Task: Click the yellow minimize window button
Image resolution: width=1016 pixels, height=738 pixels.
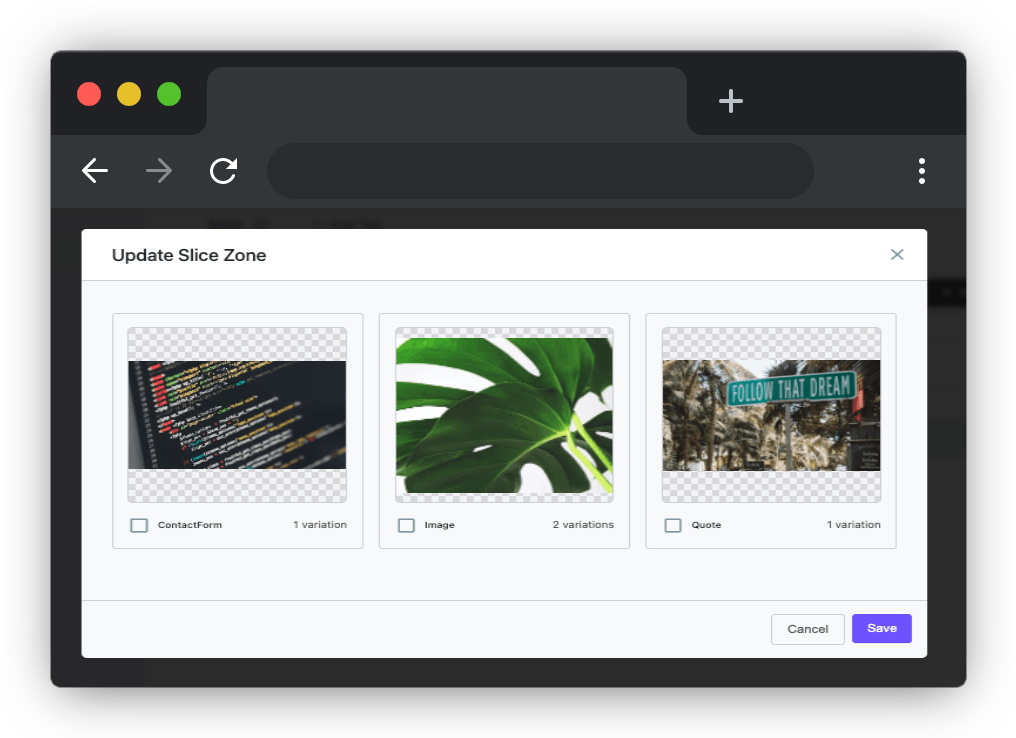Action: pyautogui.click(x=129, y=94)
